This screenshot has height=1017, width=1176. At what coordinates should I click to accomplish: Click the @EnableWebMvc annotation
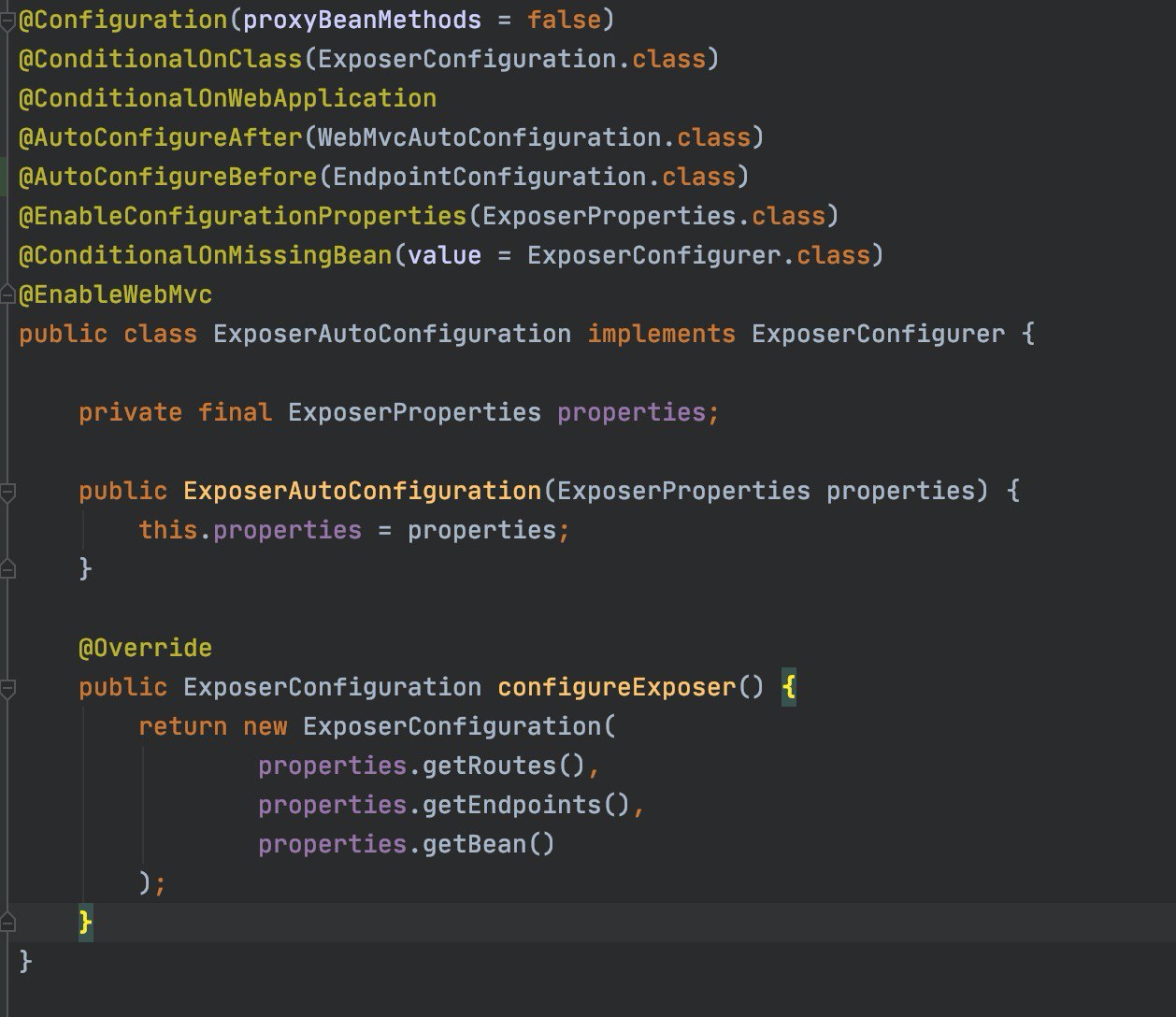115,294
